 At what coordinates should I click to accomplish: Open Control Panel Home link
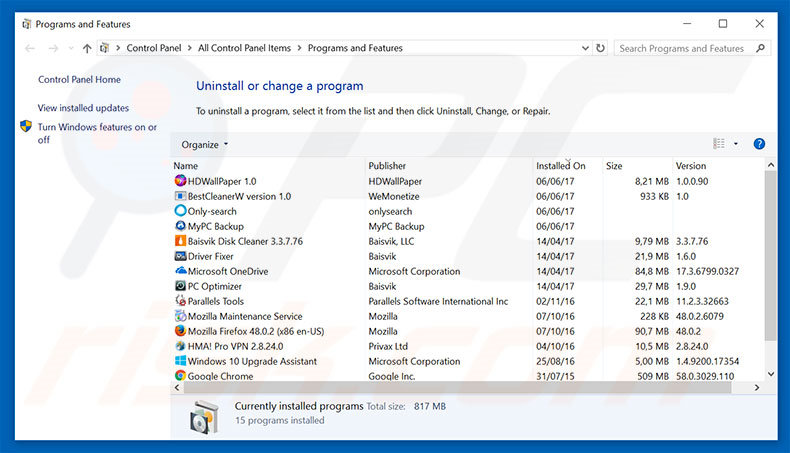coord(79,80)
